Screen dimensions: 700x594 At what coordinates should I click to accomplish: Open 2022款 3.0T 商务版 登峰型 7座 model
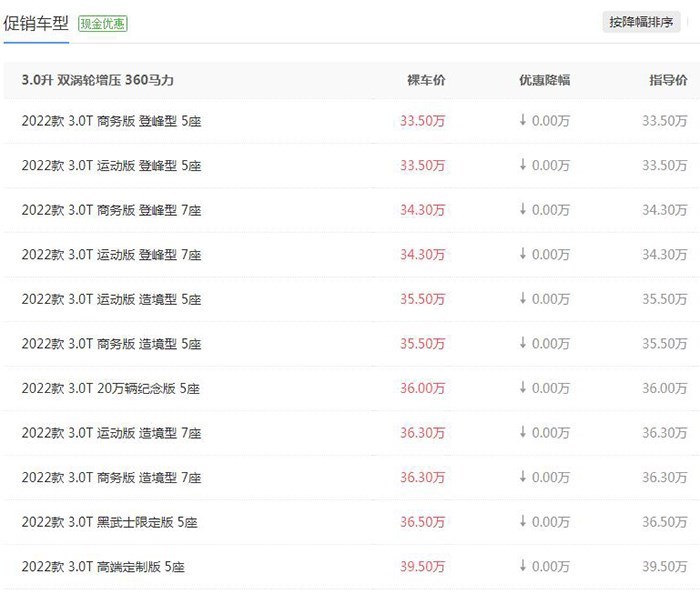tap(111, 210)
